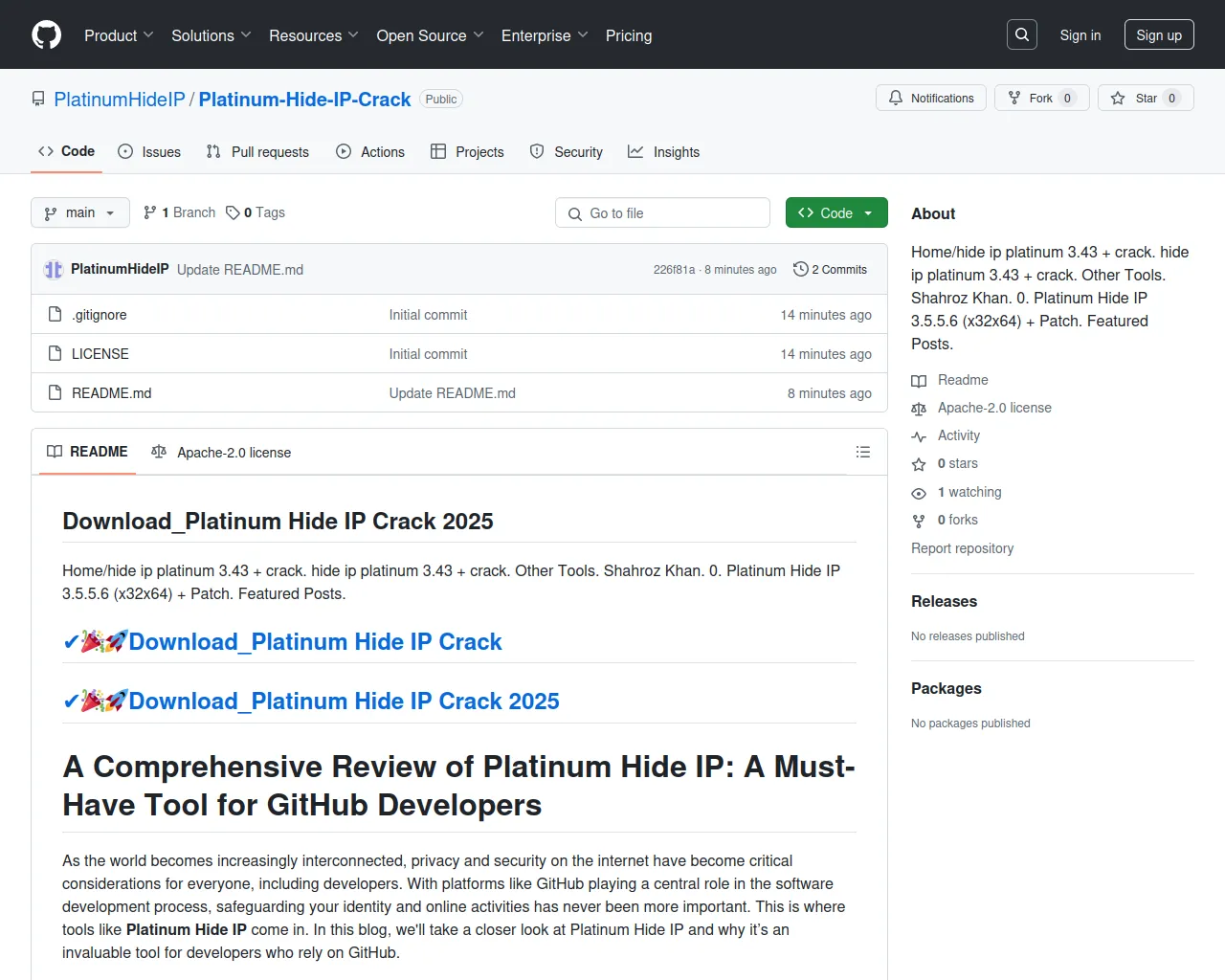Open the search magnifier icon
This screenshot has height=980, width=1225.
point(1022,35)
